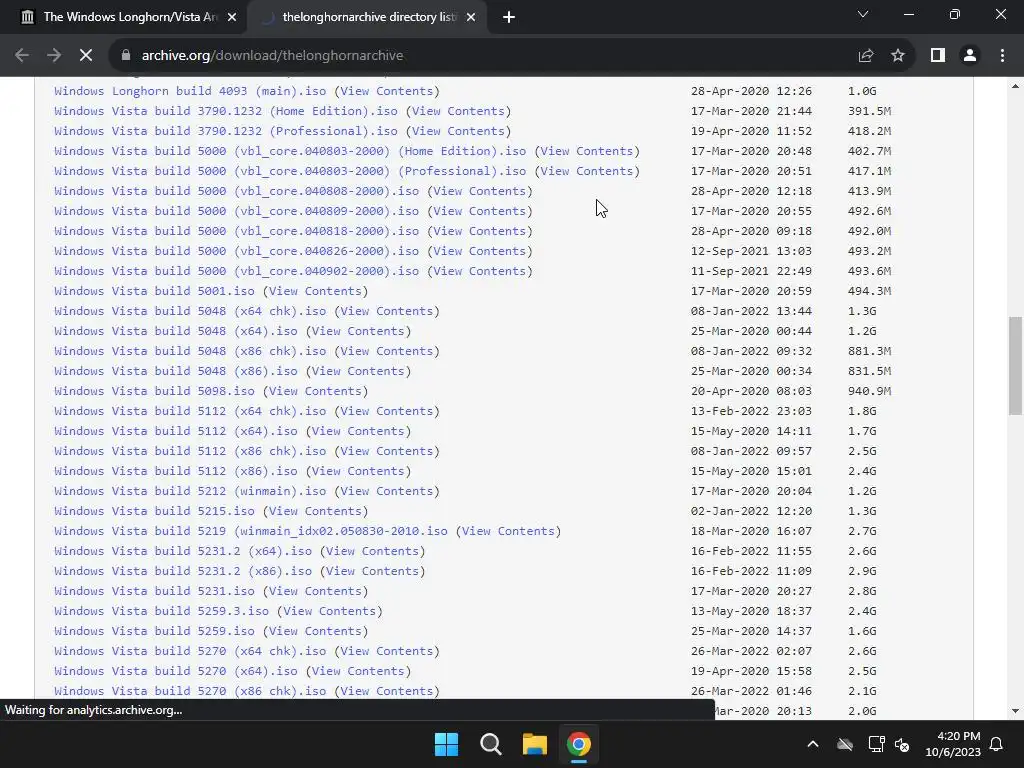
Task: Download Windows Vista build 5270 (x64).iso
Action: pyautogui.click(x=176, y=671)
